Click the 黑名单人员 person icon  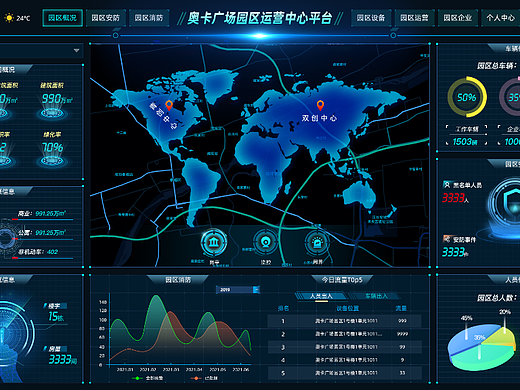tap(447, 185)
